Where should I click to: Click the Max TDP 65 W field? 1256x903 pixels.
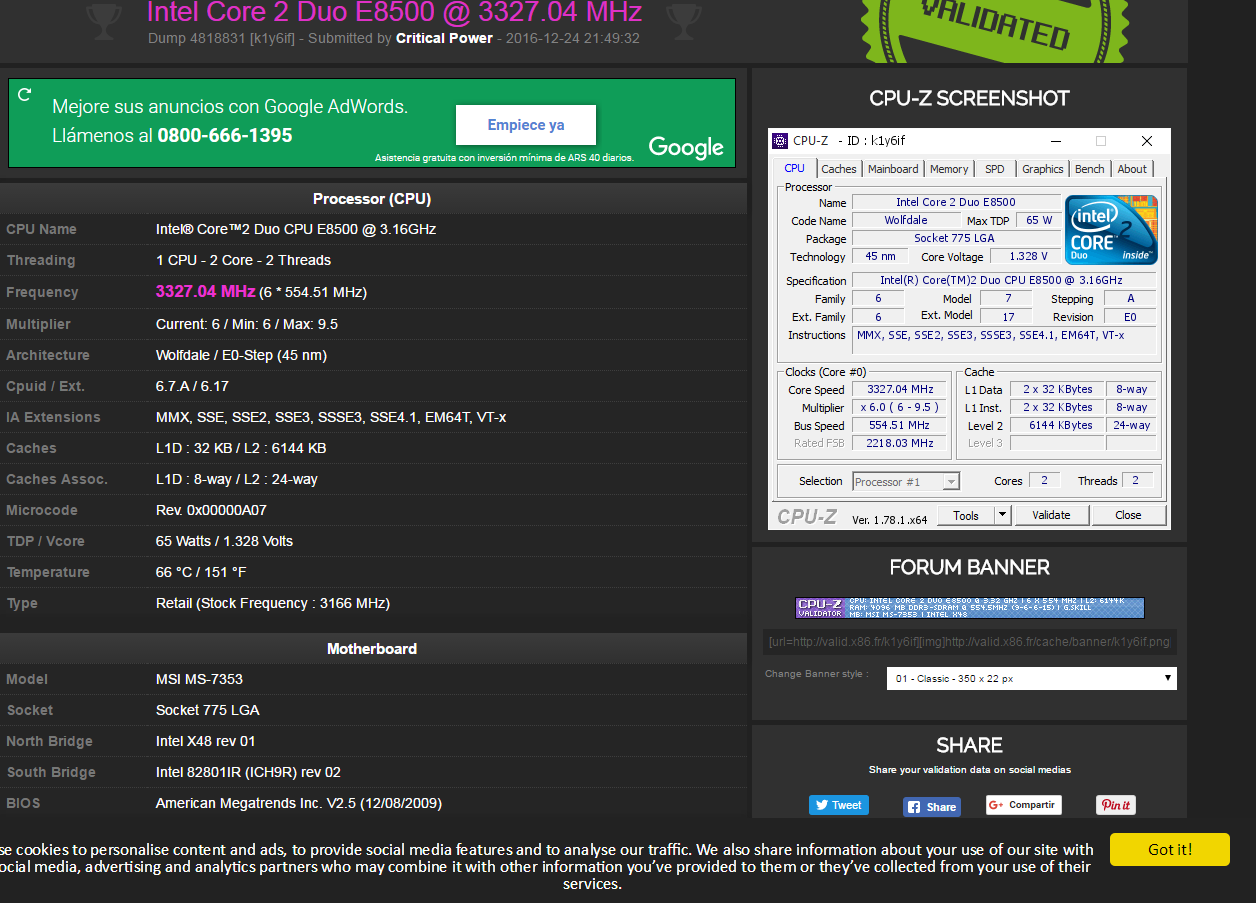coord(1038,220)
